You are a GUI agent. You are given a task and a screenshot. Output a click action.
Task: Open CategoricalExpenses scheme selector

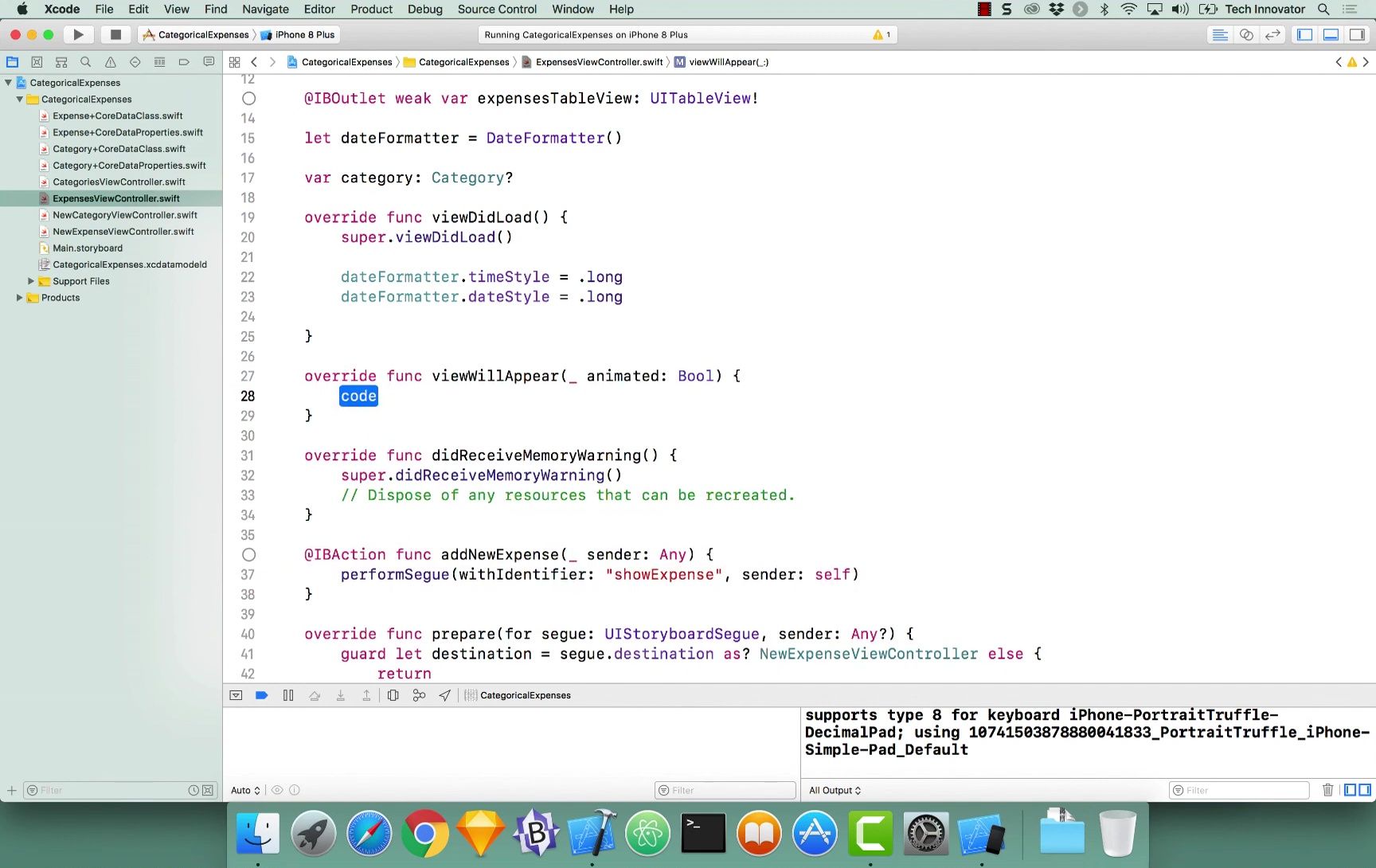(x=196, y=34)
